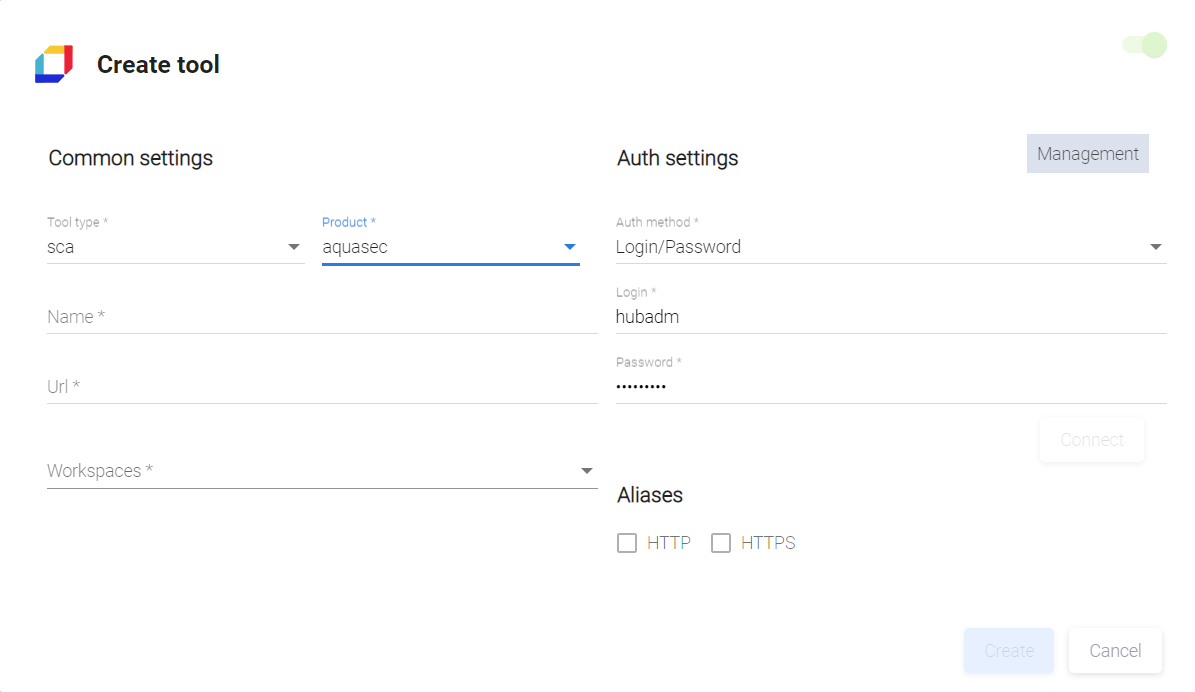1195x692 pixels.
Task: Check the HTTPS alias checkbox
Action: [x=721, y=543]
